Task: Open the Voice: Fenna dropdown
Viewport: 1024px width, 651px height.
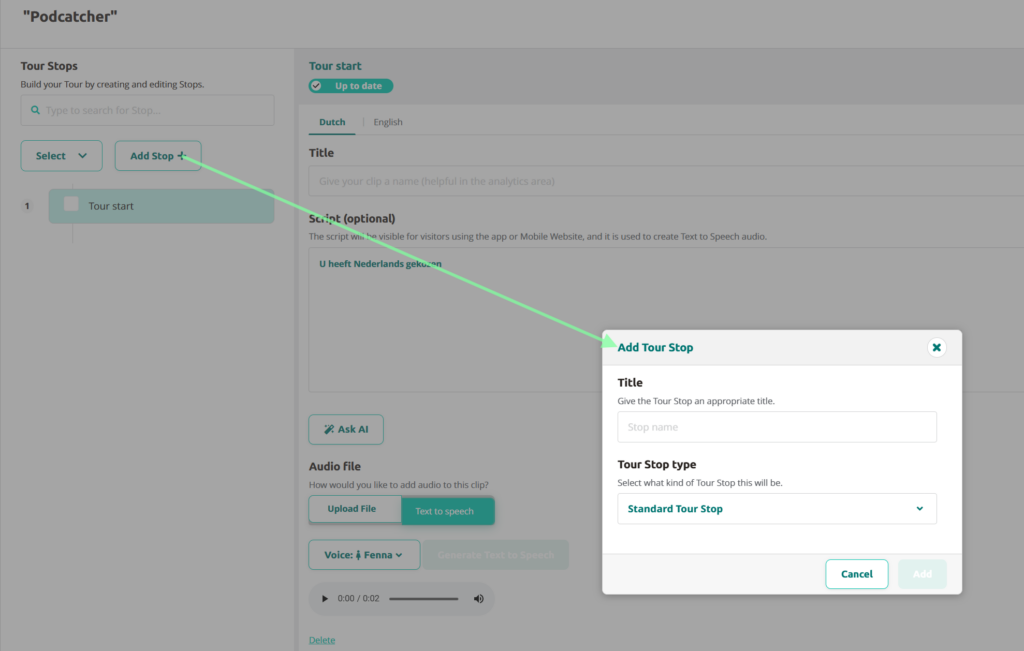Action: tap(364, 555)
